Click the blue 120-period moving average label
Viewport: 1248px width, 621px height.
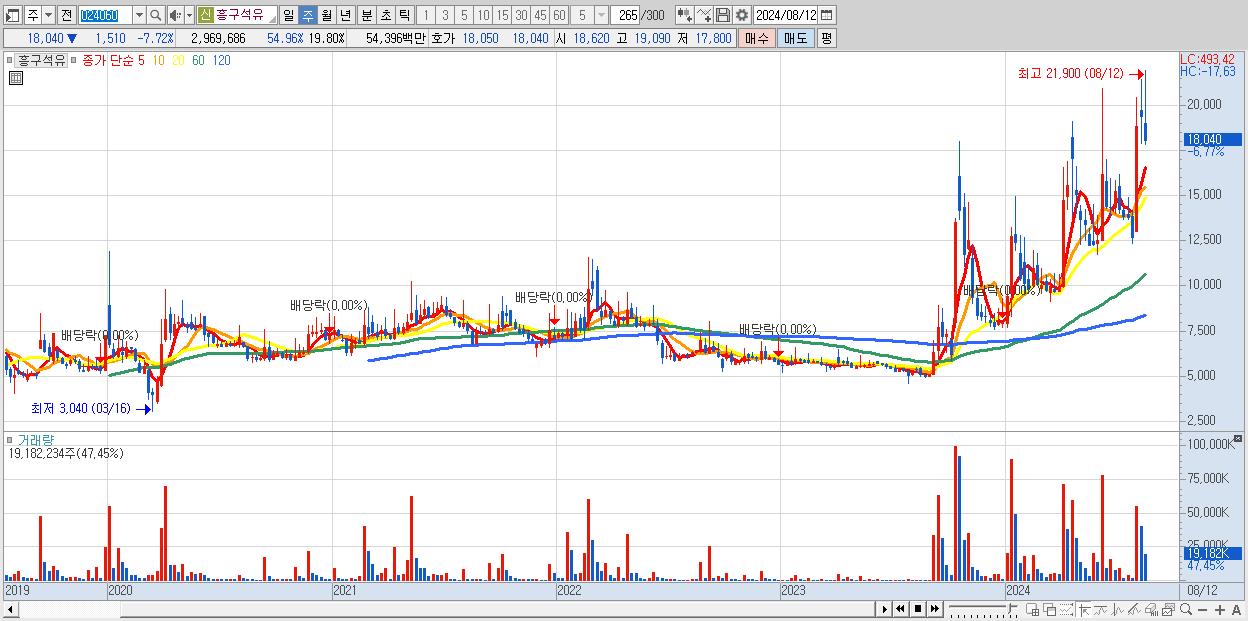tap(221, 60)
